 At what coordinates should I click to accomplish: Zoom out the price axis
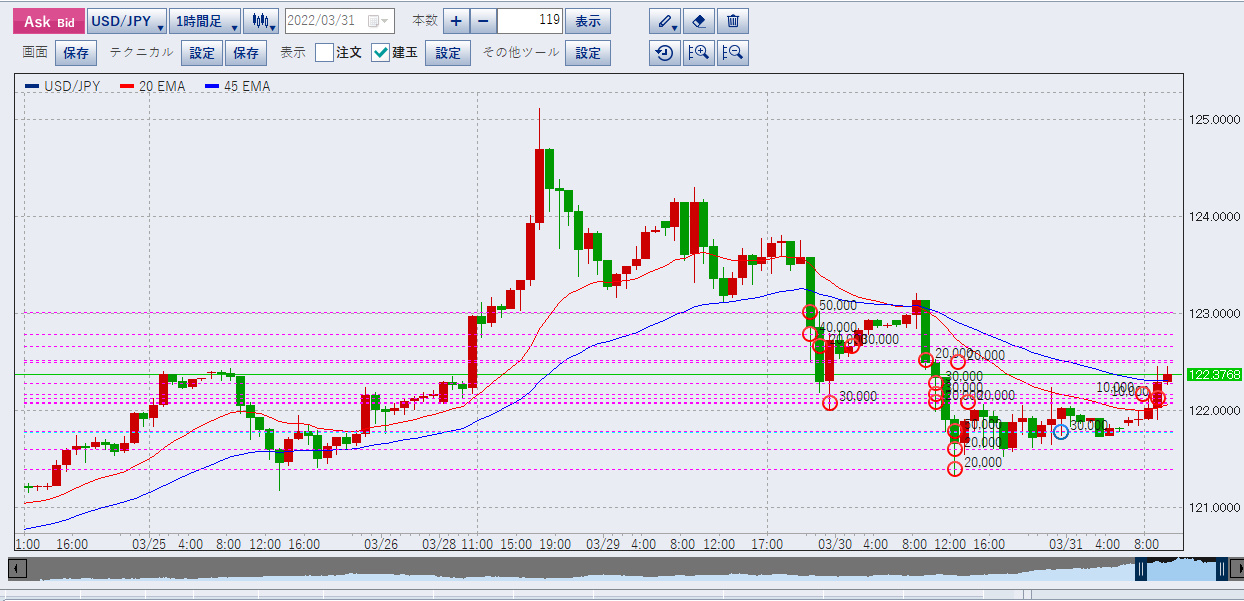733,53
